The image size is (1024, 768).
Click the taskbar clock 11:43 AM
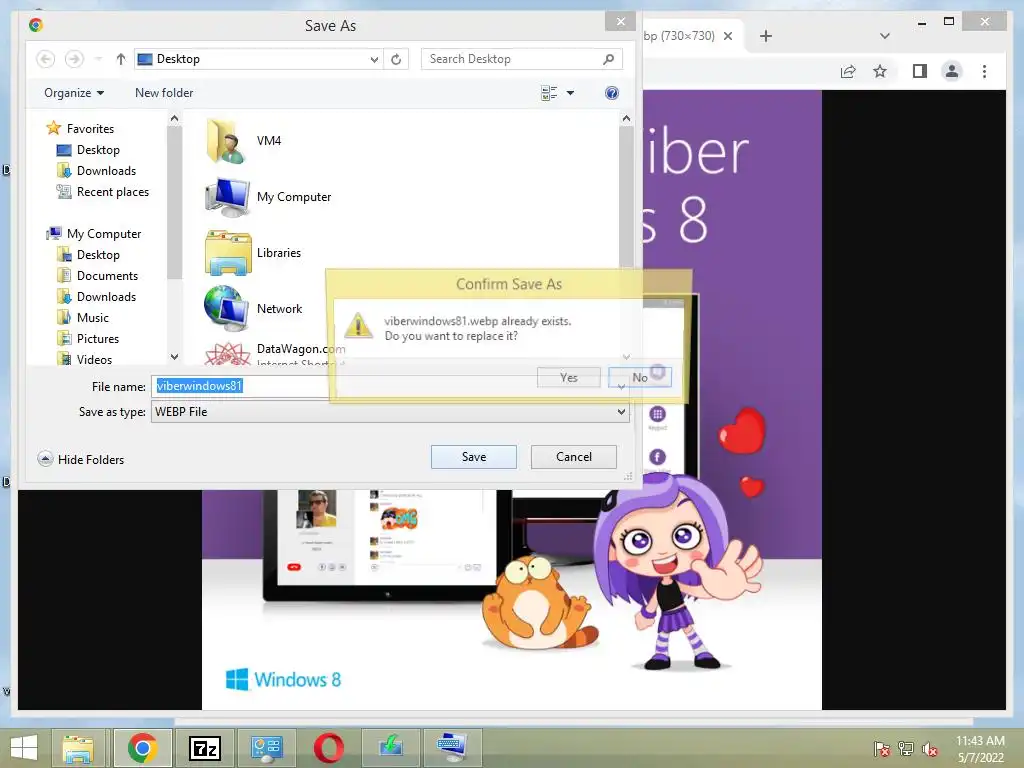980,741
